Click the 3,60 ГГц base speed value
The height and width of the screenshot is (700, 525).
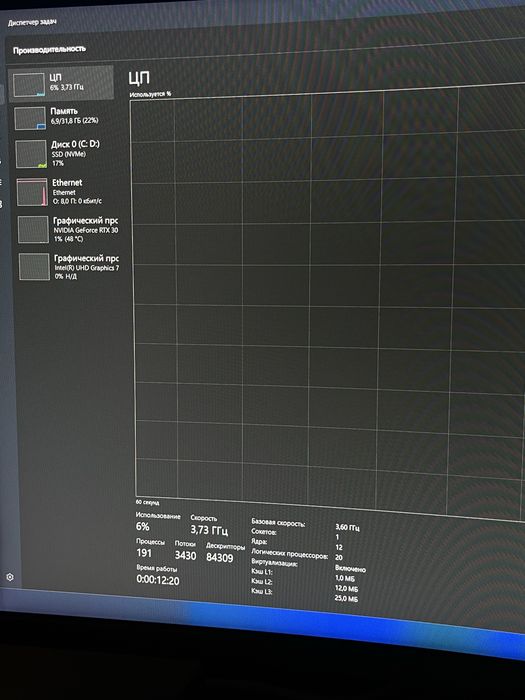click(347, 528)
